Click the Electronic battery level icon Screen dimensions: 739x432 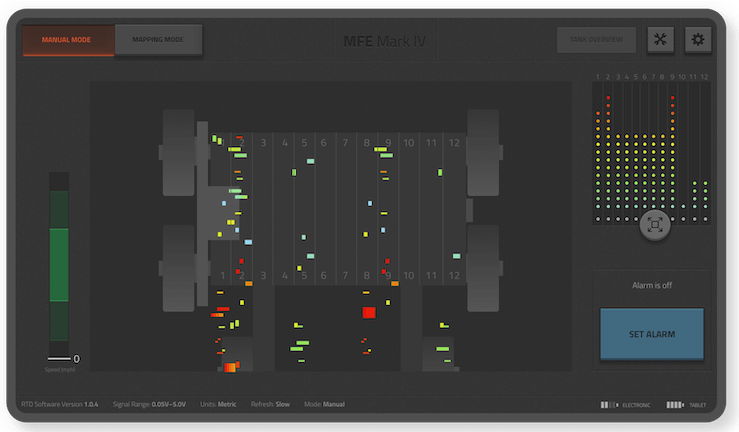tap(609, 405)
